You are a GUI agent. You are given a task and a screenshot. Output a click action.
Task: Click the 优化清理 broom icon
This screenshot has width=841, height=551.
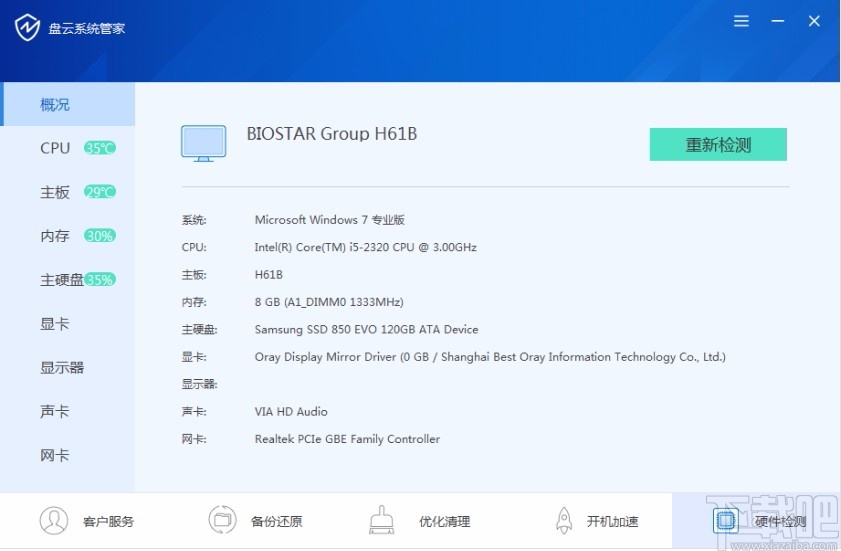[x=382, y=520]
